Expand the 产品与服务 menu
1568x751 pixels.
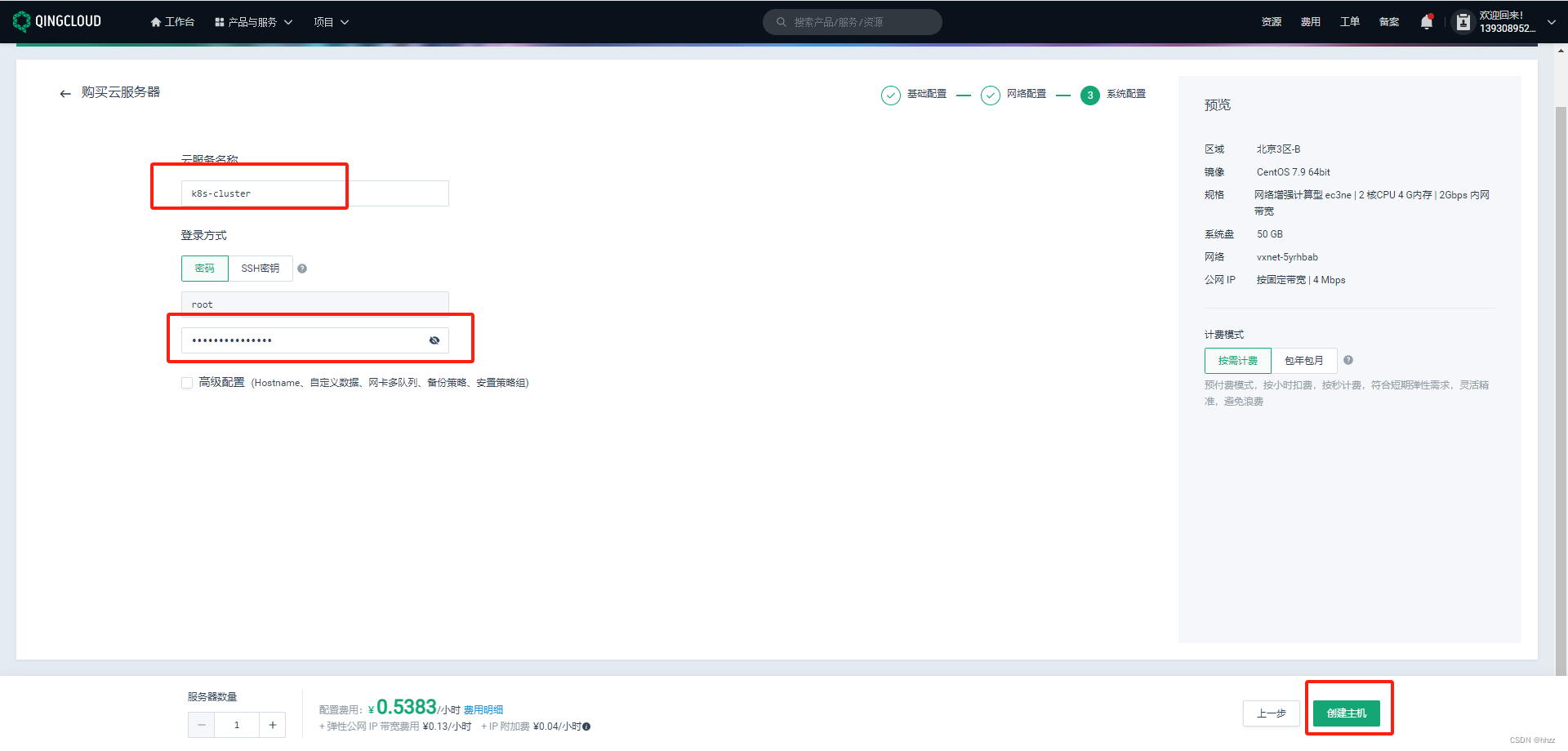(253, 22)
